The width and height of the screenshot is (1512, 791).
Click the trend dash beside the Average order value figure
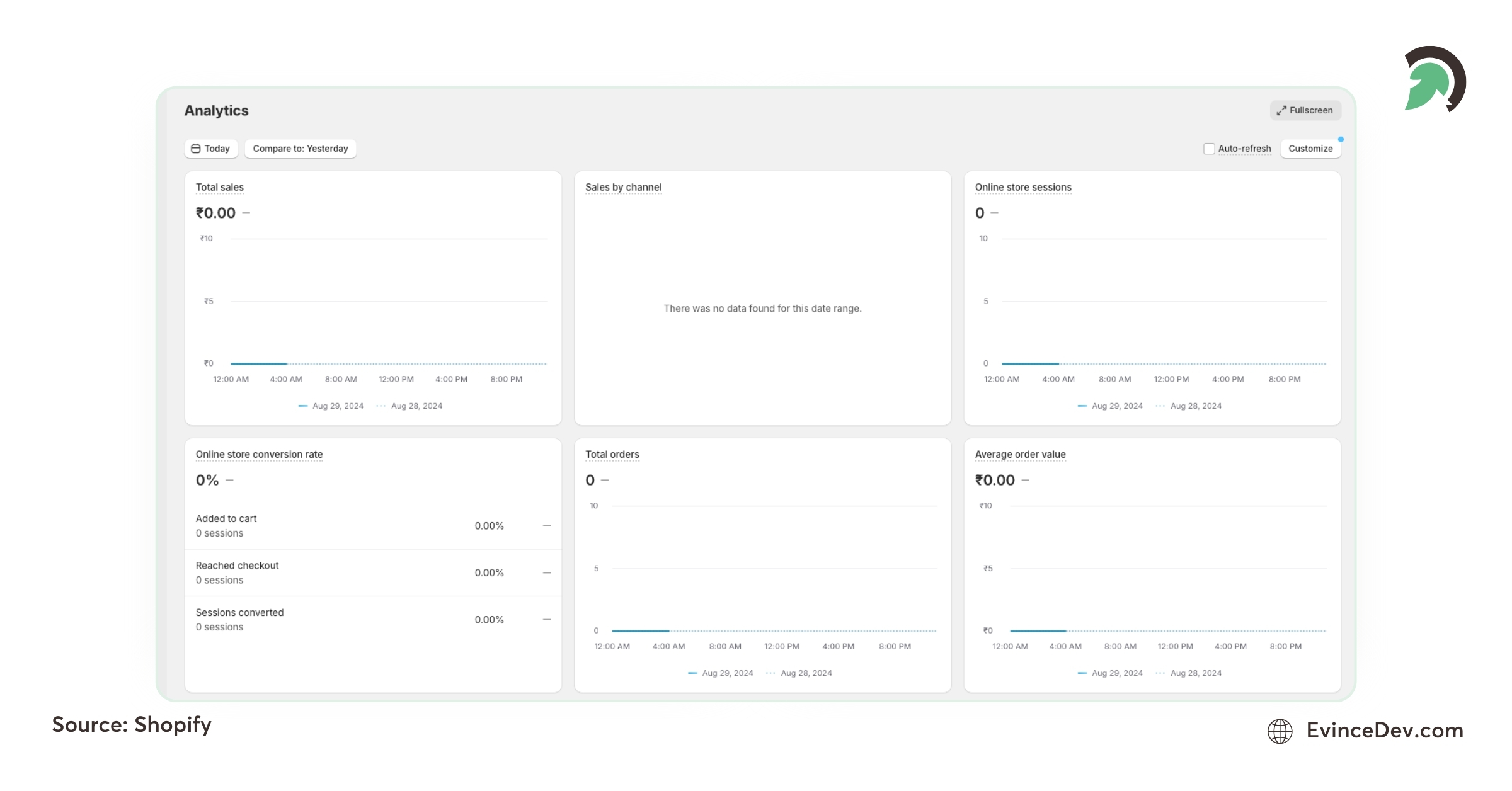coord(1026,481)
